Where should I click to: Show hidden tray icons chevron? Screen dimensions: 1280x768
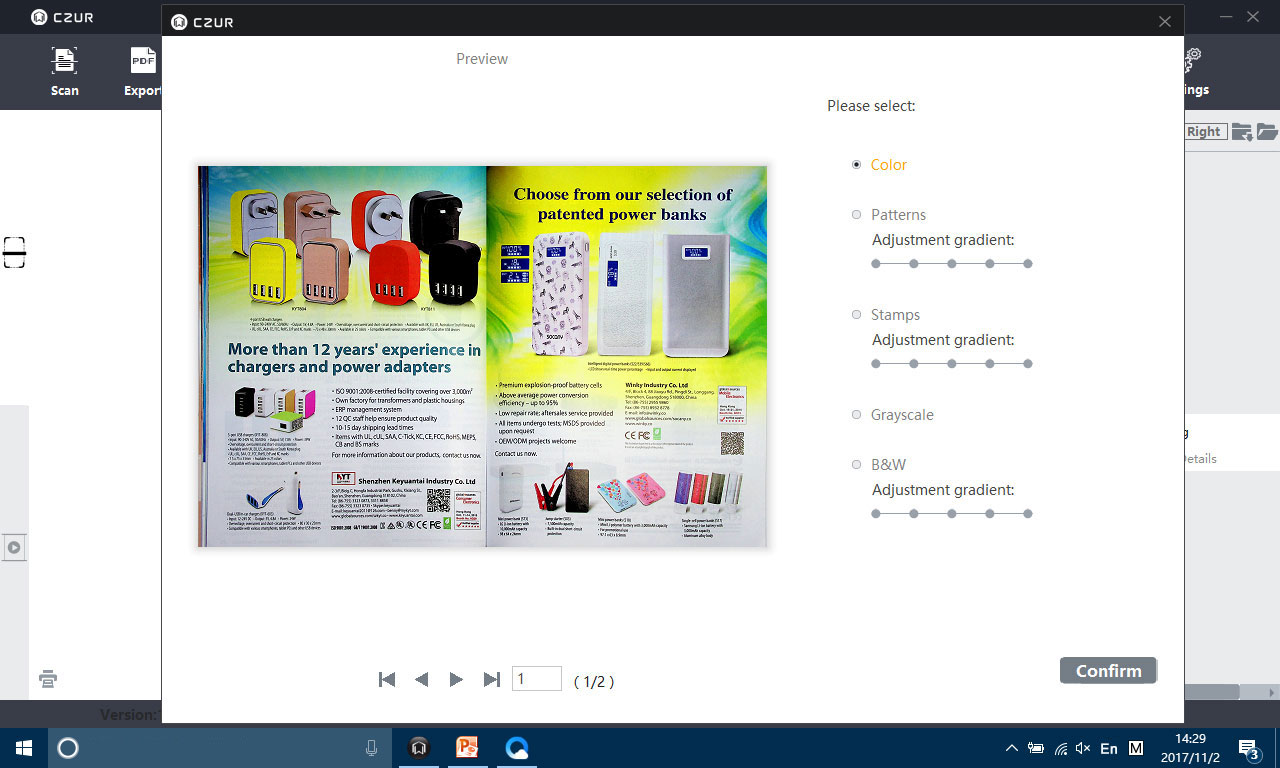[1011, 748]
